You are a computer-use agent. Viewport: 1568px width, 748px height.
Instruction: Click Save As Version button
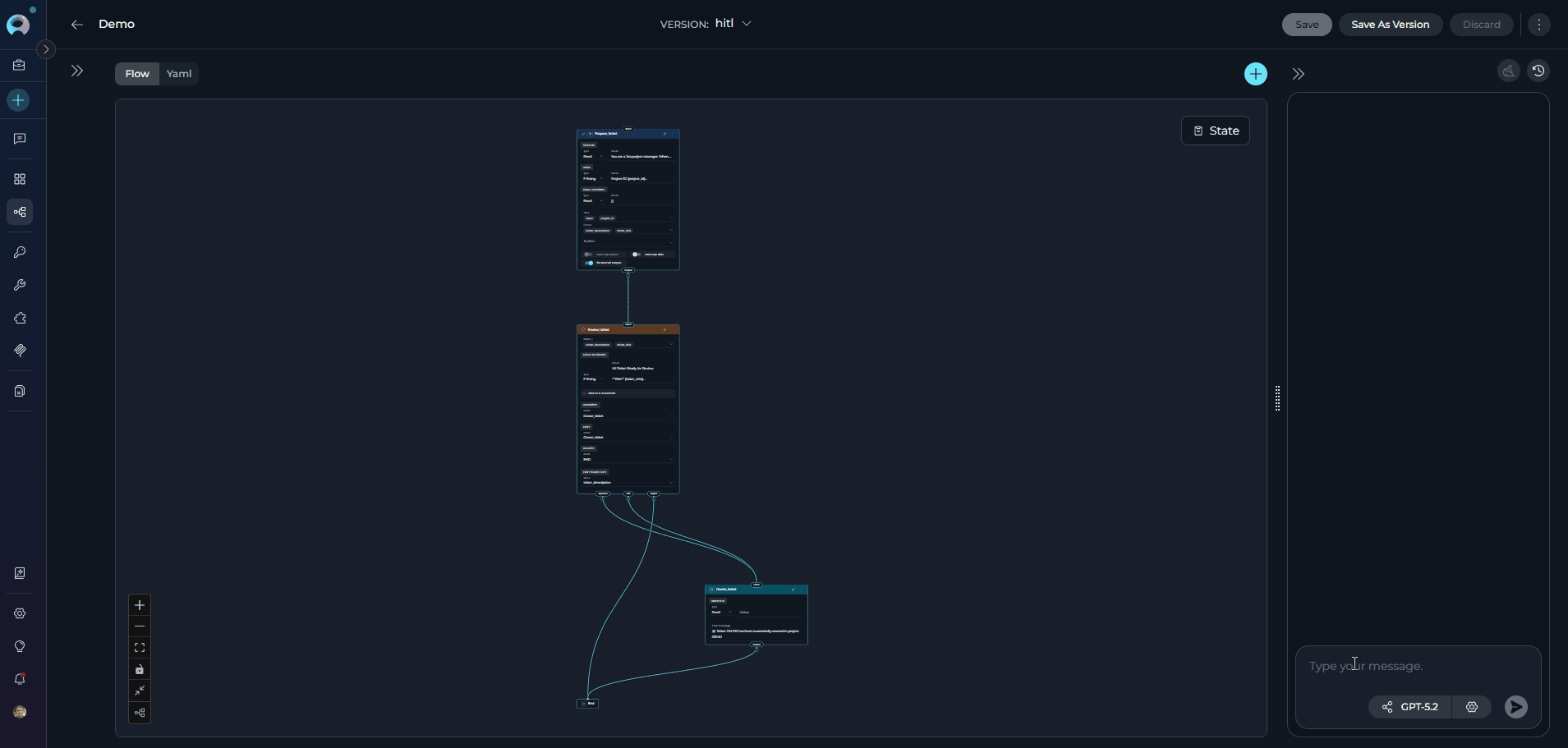point(1390,25)
